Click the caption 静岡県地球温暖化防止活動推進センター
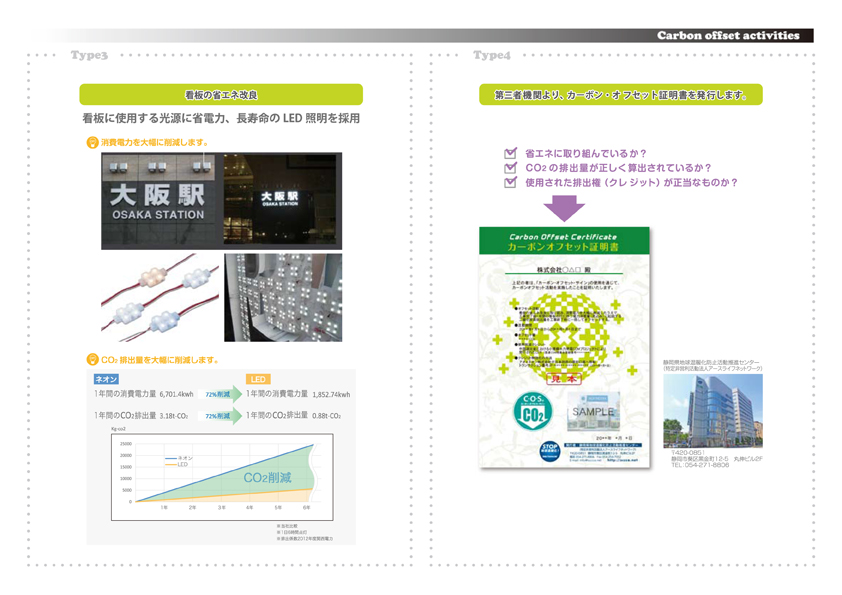This screenshot has height=595, width=842. coord(711,363)
